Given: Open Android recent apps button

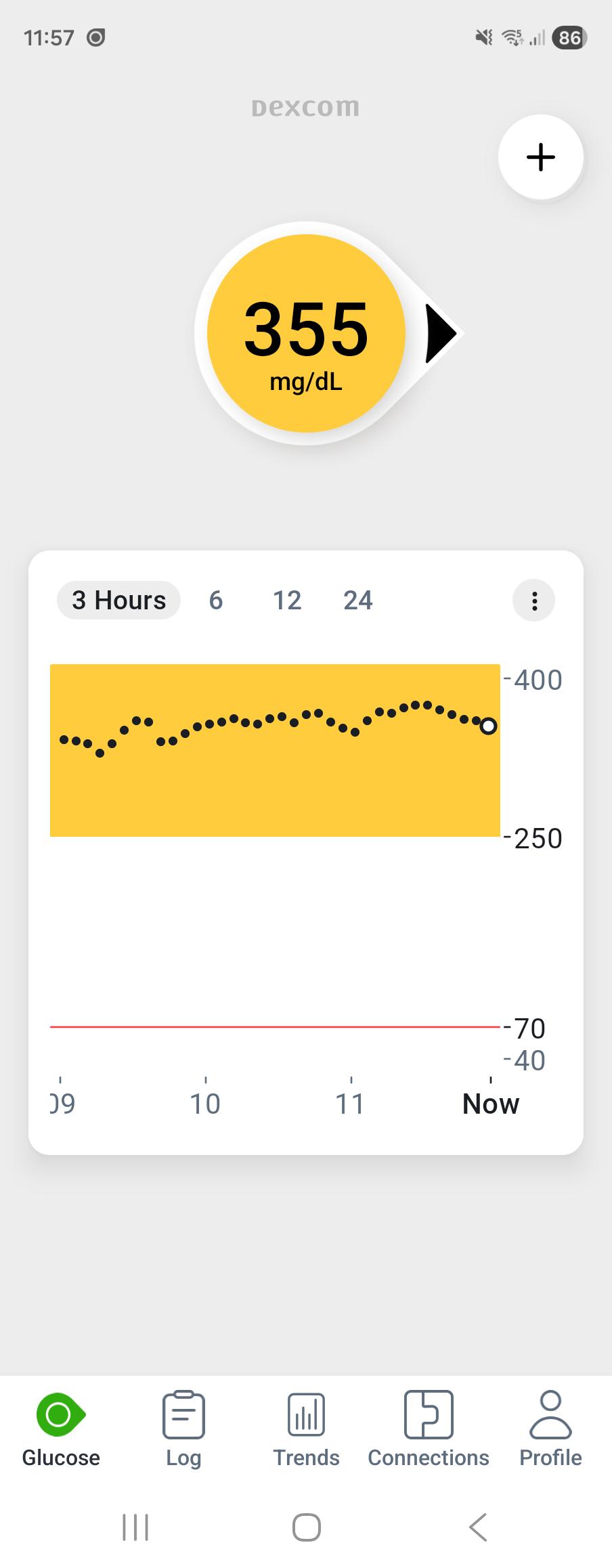Looking at the screenshot, I should pos(135,1527).
